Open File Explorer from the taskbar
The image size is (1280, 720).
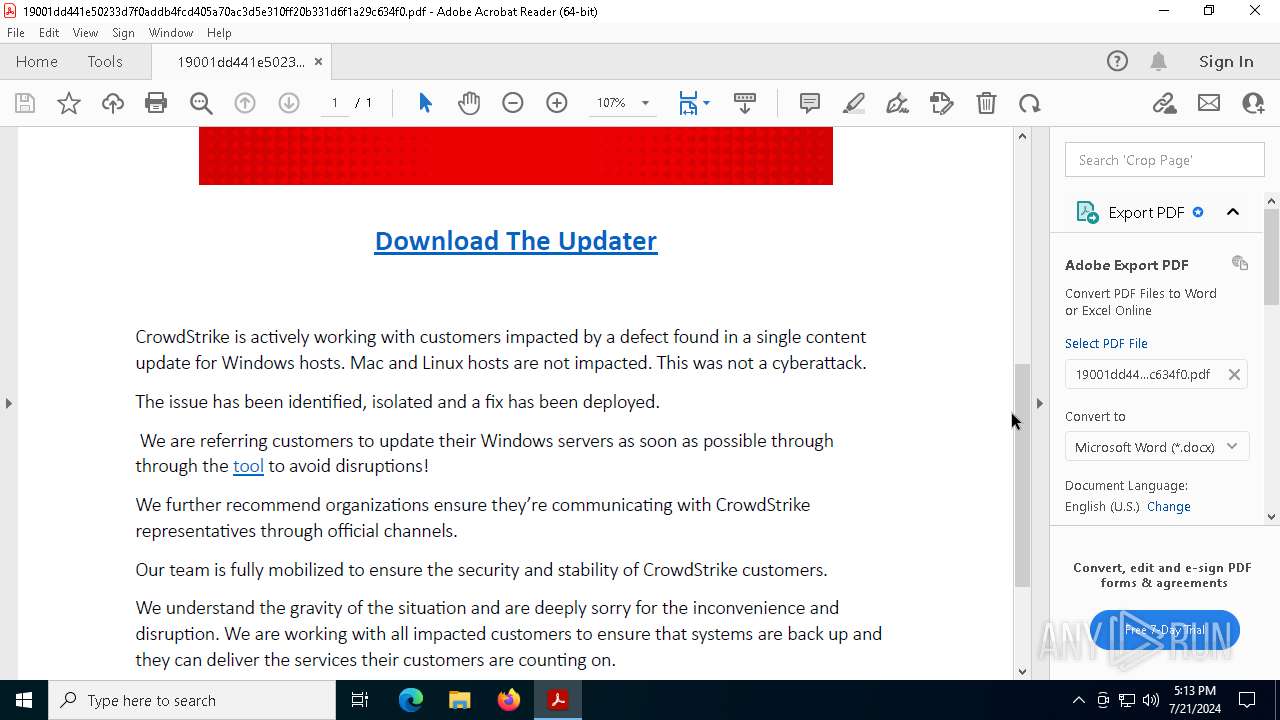[x=459, y=700]
